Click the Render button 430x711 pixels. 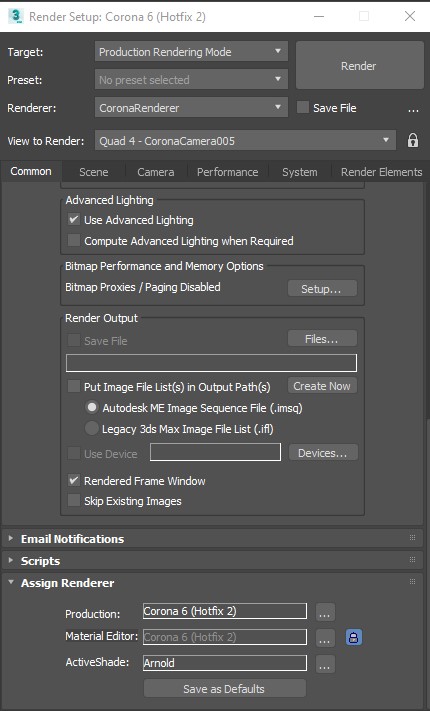click(x=359, y=66)
